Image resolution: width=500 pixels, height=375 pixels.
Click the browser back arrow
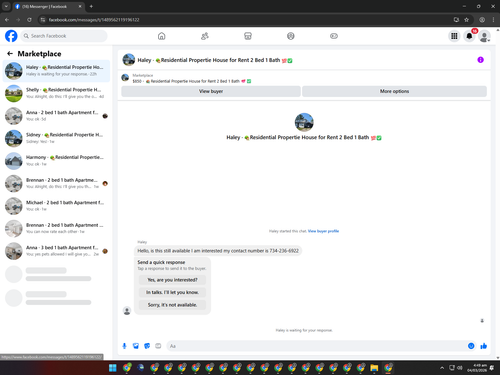(x=7, y=20)
